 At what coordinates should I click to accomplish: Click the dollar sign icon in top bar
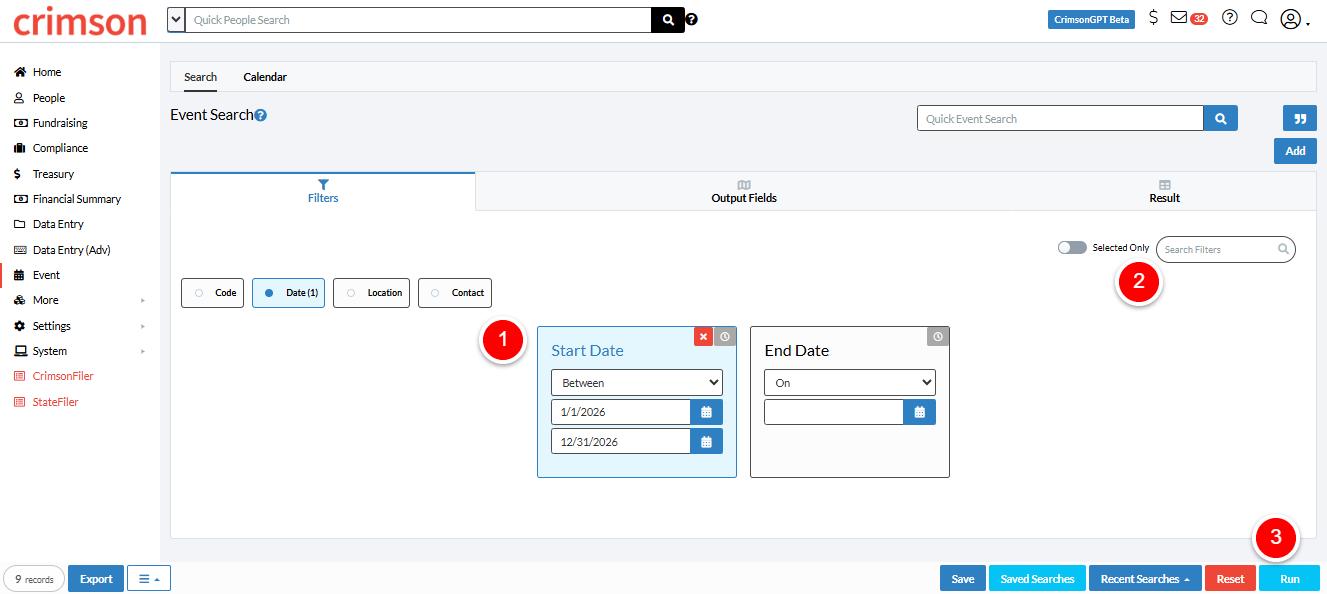pos(1153,17)
